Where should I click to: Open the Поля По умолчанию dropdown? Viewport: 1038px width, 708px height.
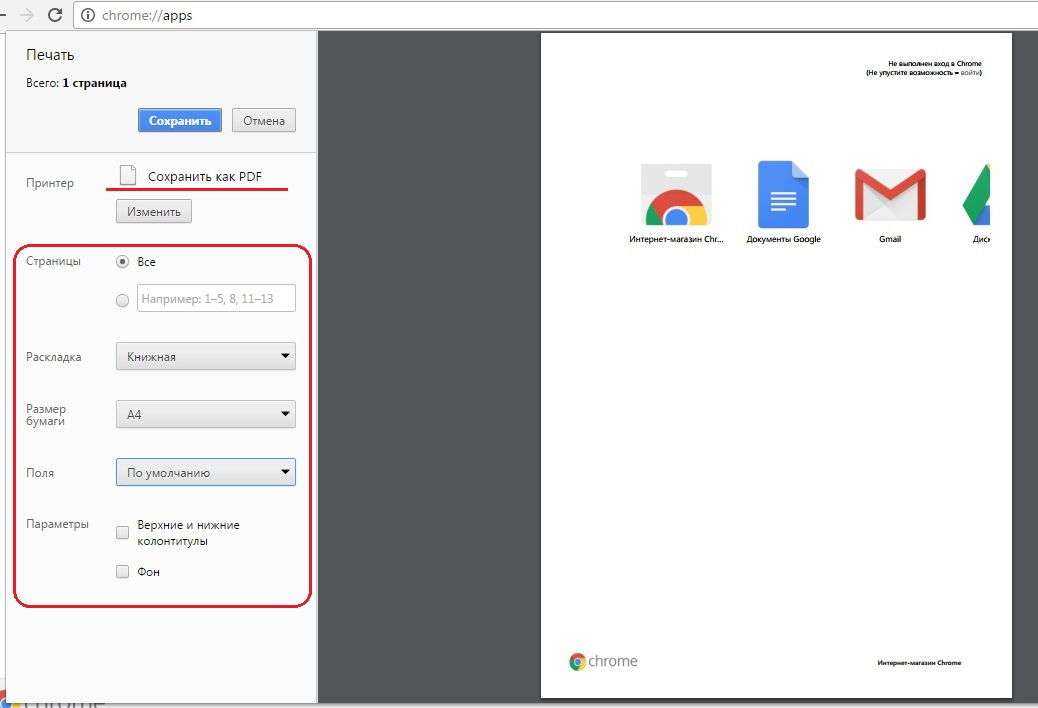(206, 472)
